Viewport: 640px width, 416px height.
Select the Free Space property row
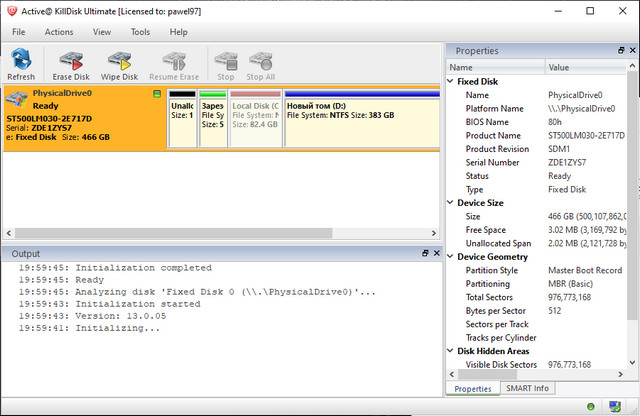[x=537, y=229]
